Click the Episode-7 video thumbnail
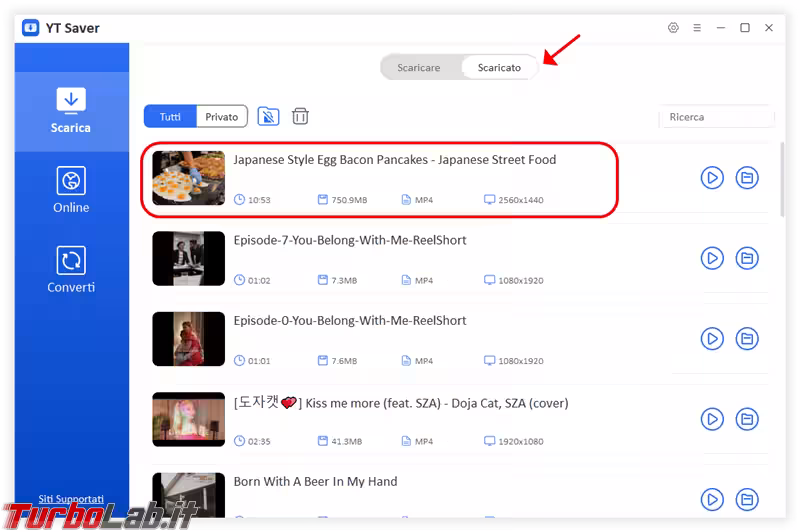 coord(188,258)
